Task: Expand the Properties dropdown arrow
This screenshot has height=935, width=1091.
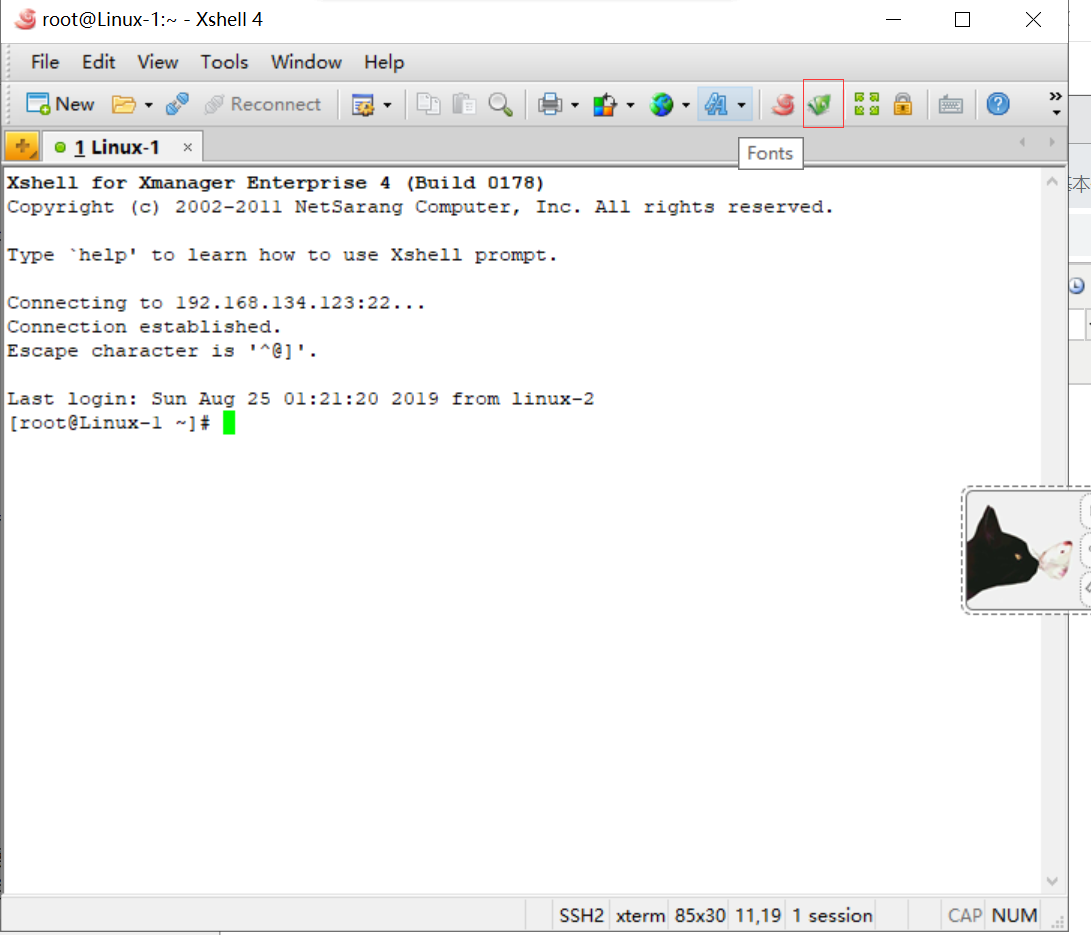Action: point(388,105)
